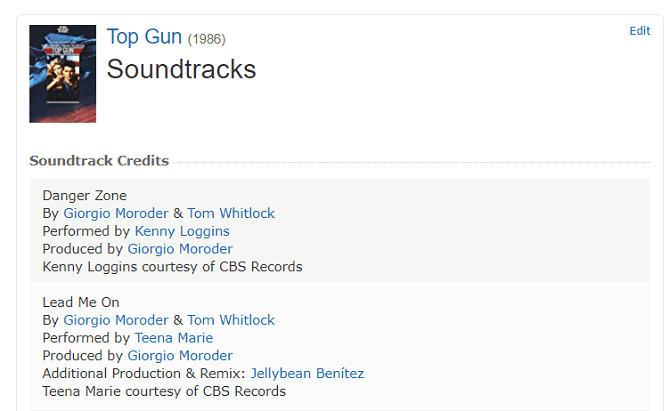Click the Soundtrack Credits section header
The image size is (670, 411).
(99, 161)
